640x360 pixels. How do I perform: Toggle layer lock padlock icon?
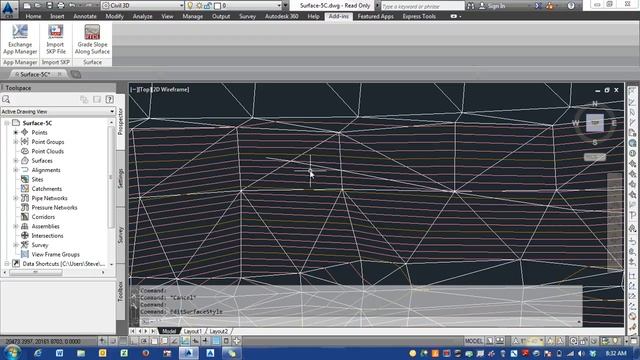(x=208, y=6)
